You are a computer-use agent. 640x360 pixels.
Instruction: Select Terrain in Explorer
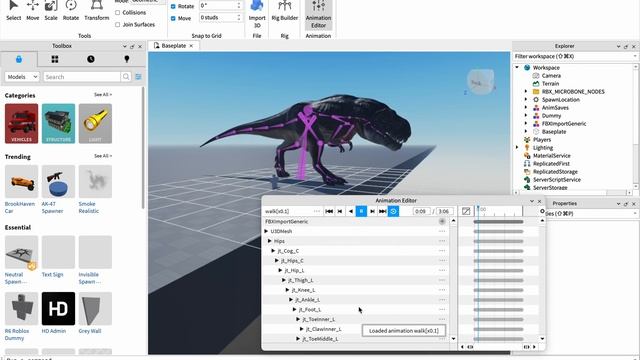click(550, 84)
